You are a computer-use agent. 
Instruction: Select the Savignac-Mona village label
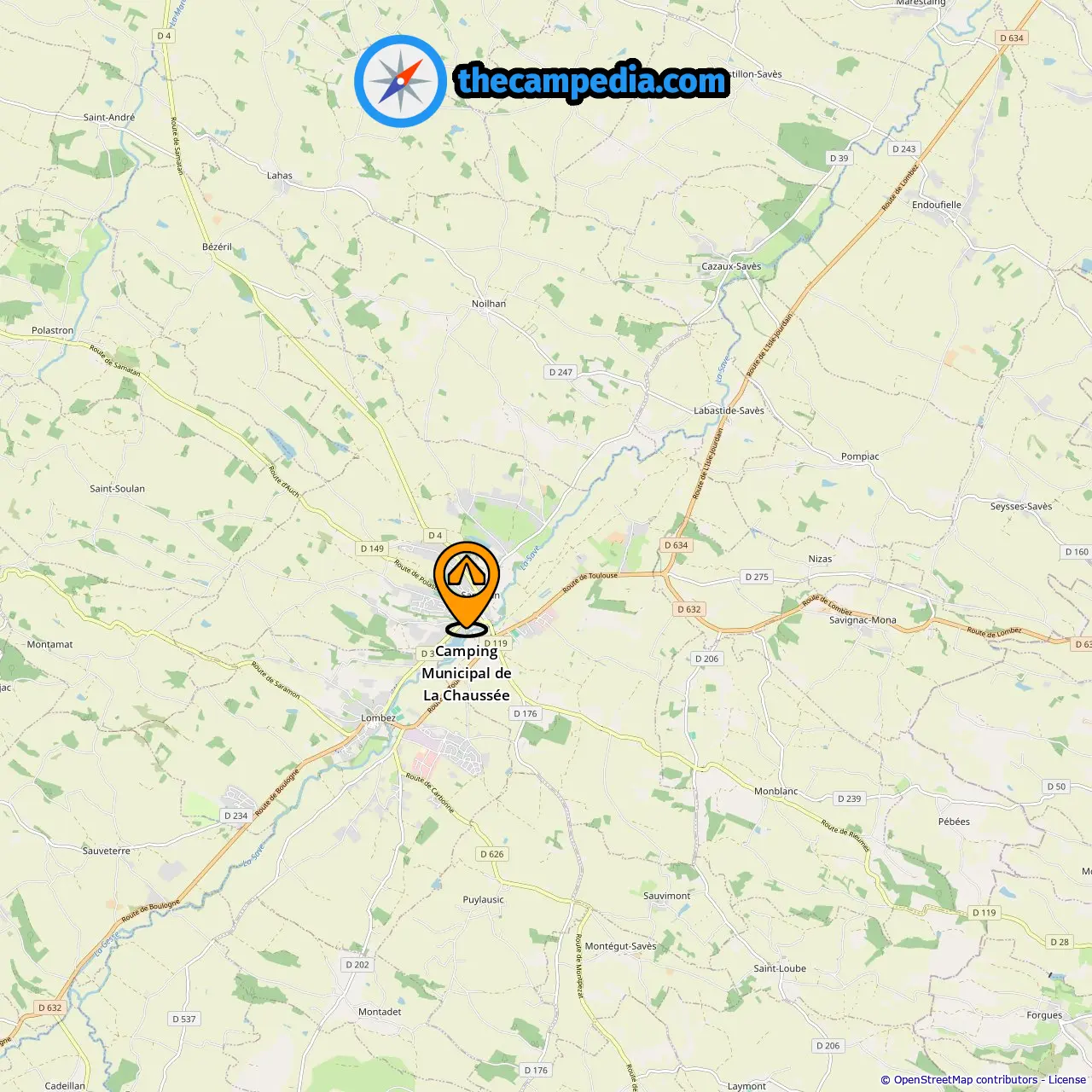[x=863, y=620]
